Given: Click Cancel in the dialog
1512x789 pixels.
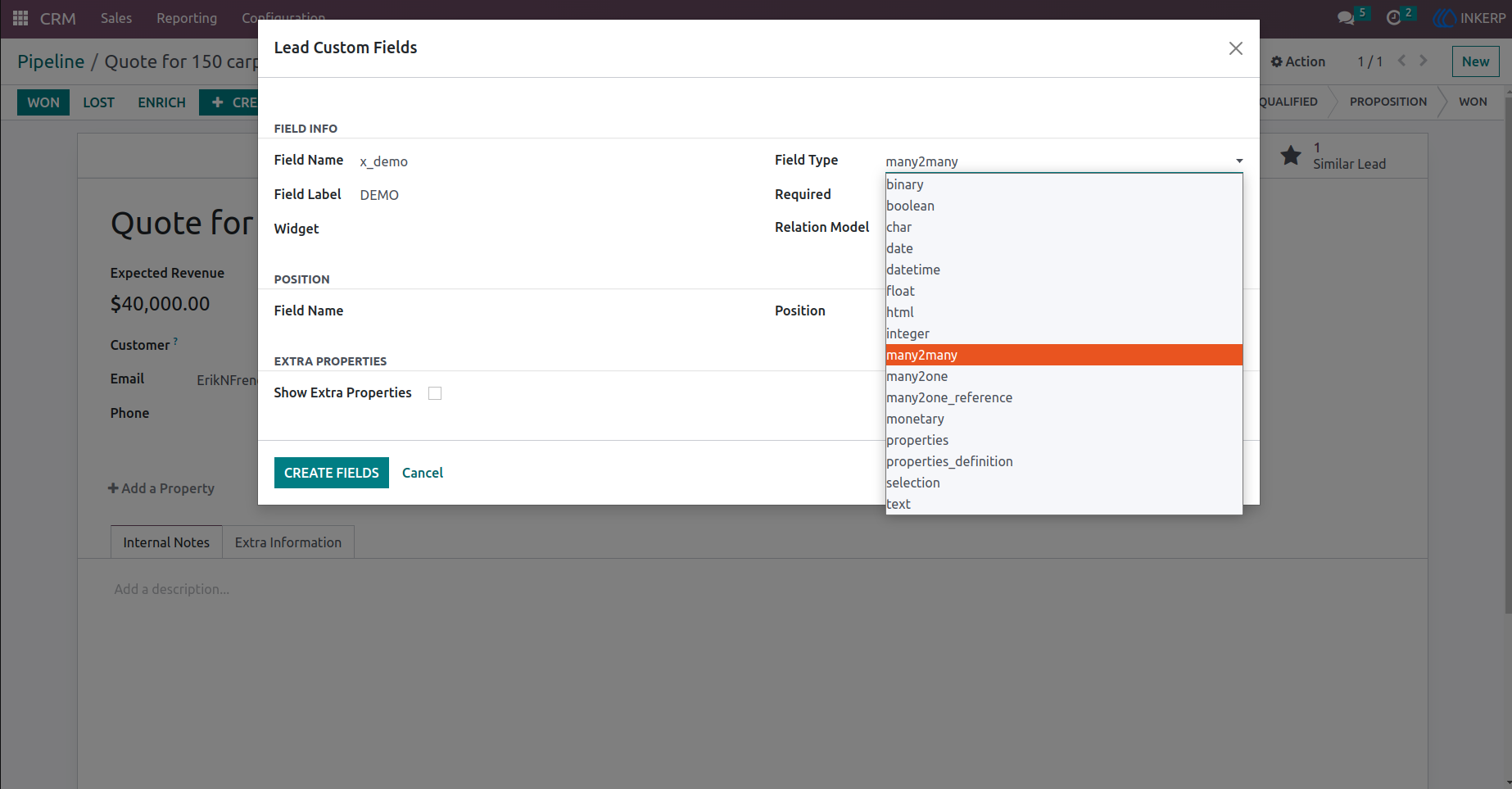Looking at the screenshot, I should [423, 473].
